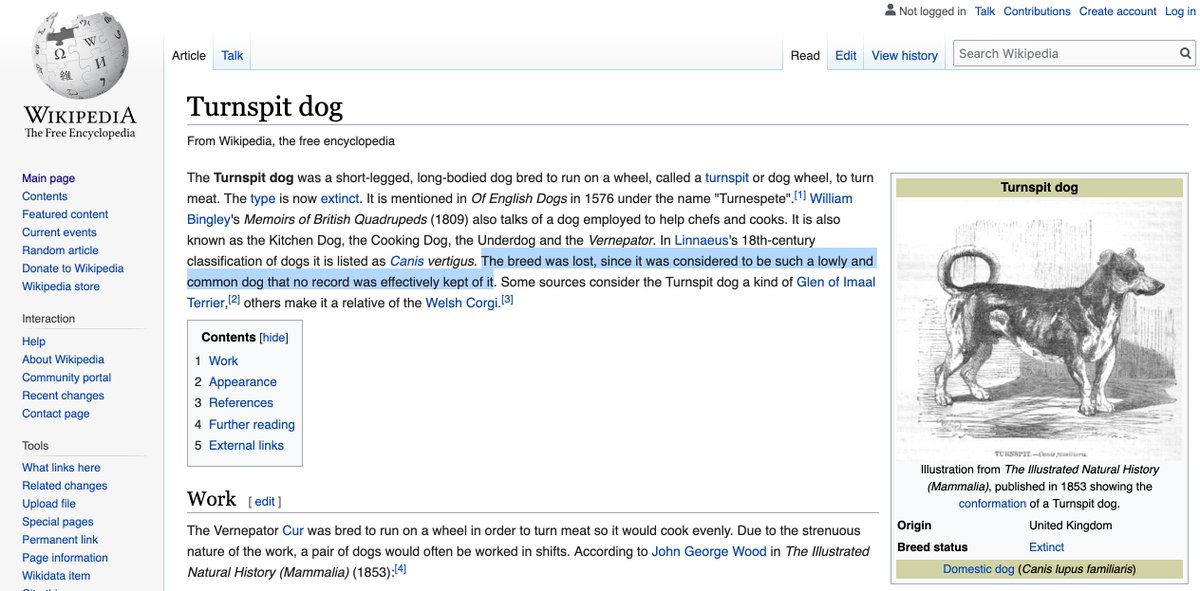Load a Random article from sidebar
The width and height of the screenshot is (1200, 591).
click(60, 250)
